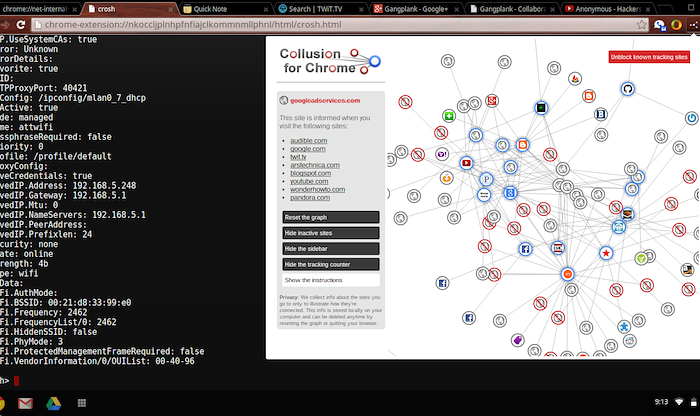Viewport: 700px width, 416px height.
Task: Click the purple tag node
Action: pos(517,340)
